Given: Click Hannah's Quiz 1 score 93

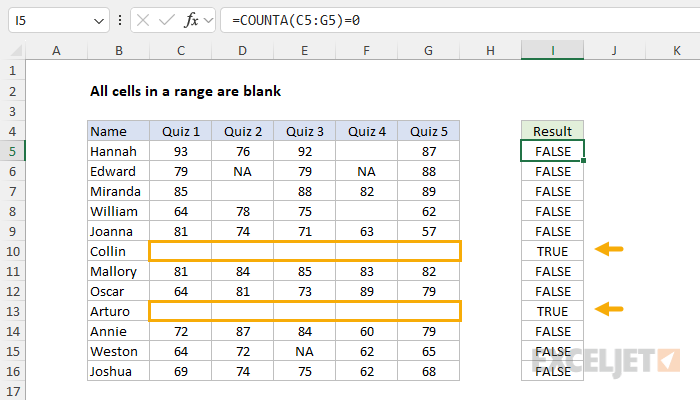Looking at the screenshot, I should pyautogui.click(x=181, y=151).
